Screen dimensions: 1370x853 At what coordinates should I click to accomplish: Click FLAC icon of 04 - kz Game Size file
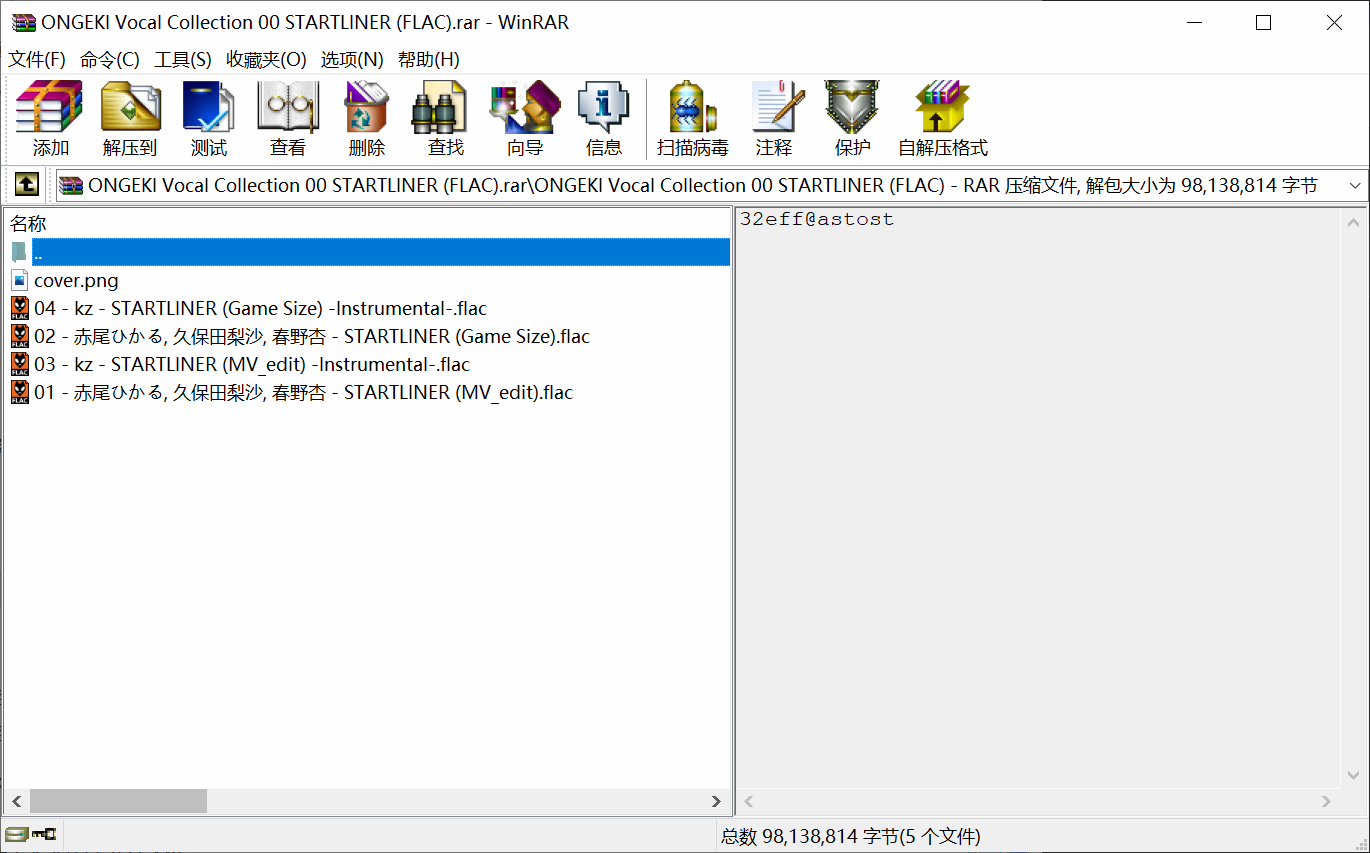click(20, 308)
